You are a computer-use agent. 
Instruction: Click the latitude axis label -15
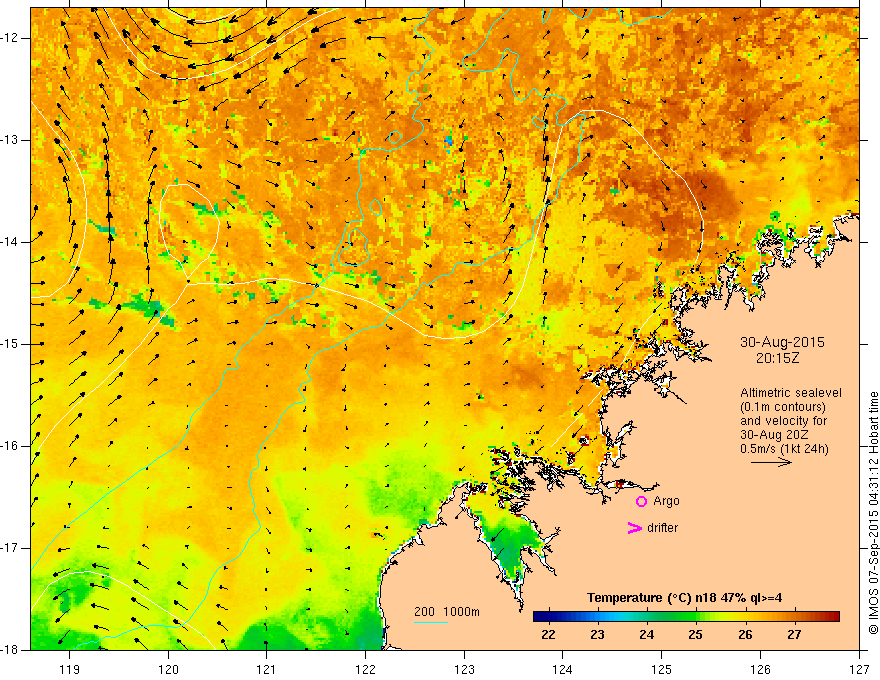click(x=10, y=344)
